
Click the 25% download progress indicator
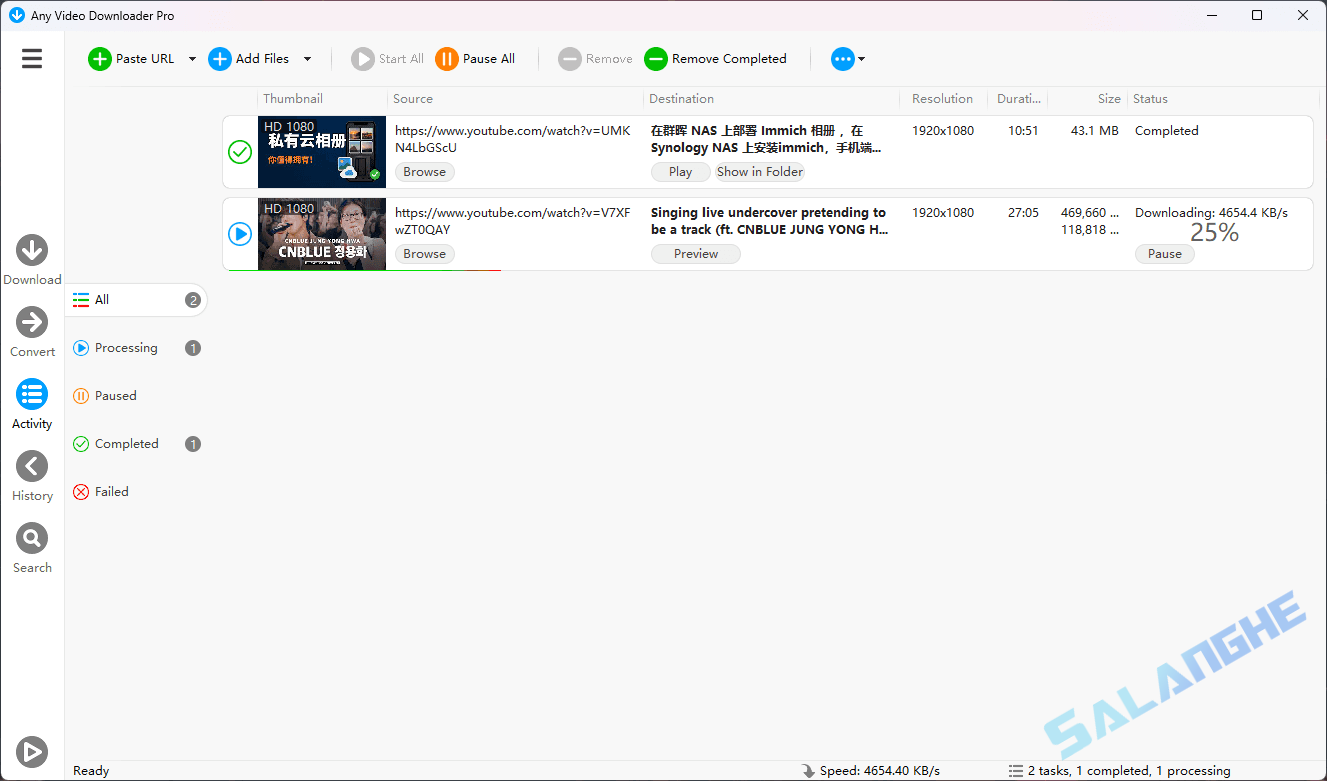click(1214, 232)
